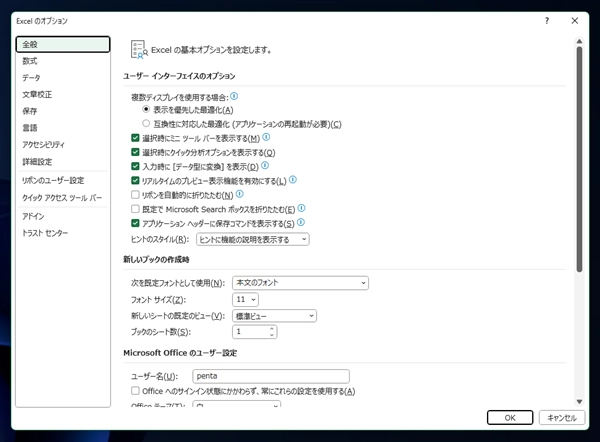Open 次を既定フォントとして使用 dropdown
600x442 pixels.
300,283
